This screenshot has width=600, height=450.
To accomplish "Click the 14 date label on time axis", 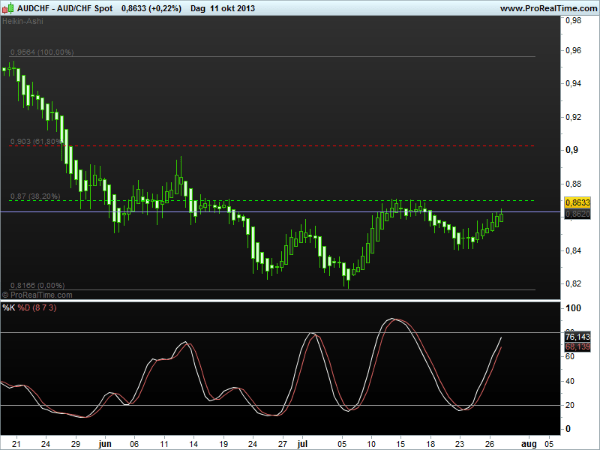I will pos(194,444).
